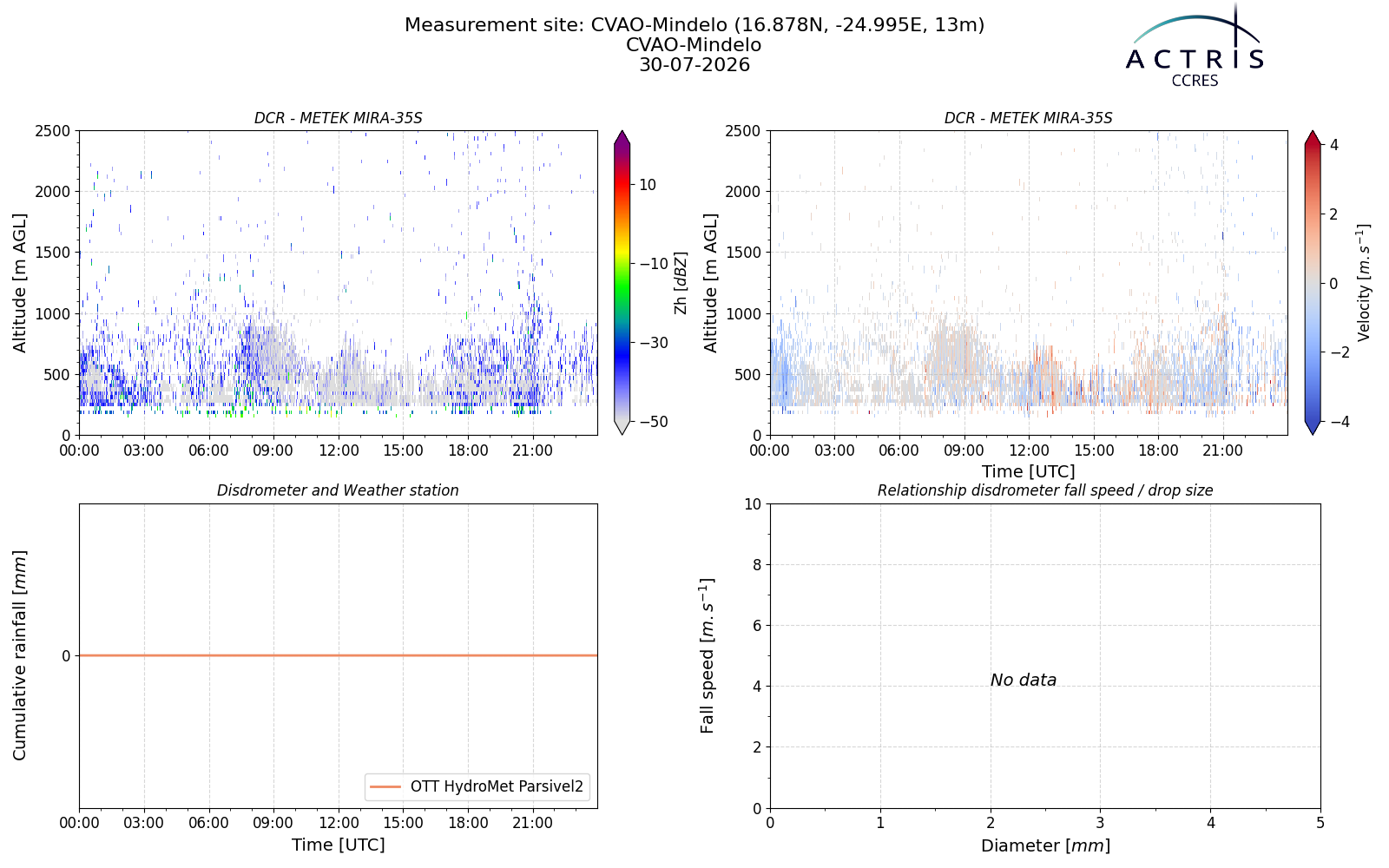The height and width of the screenshot is (868, 1389).
Task: Click 'Altitude [m AGL]' label of the velocity plot
Action: tap(711, 283)
